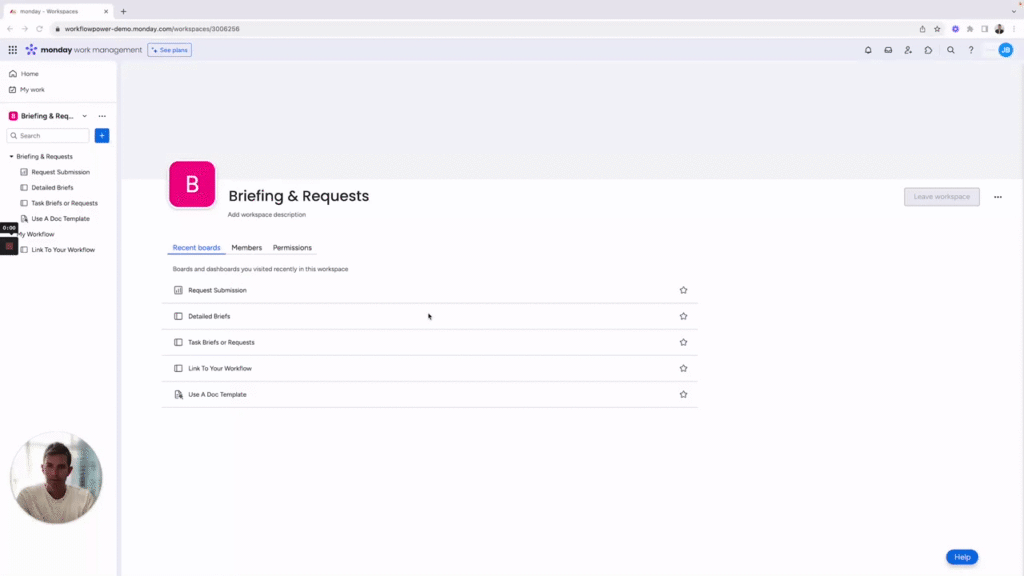Click the Leave workspace button
This screenshot has height=576, width=1024.
click(x=942, y=197)
